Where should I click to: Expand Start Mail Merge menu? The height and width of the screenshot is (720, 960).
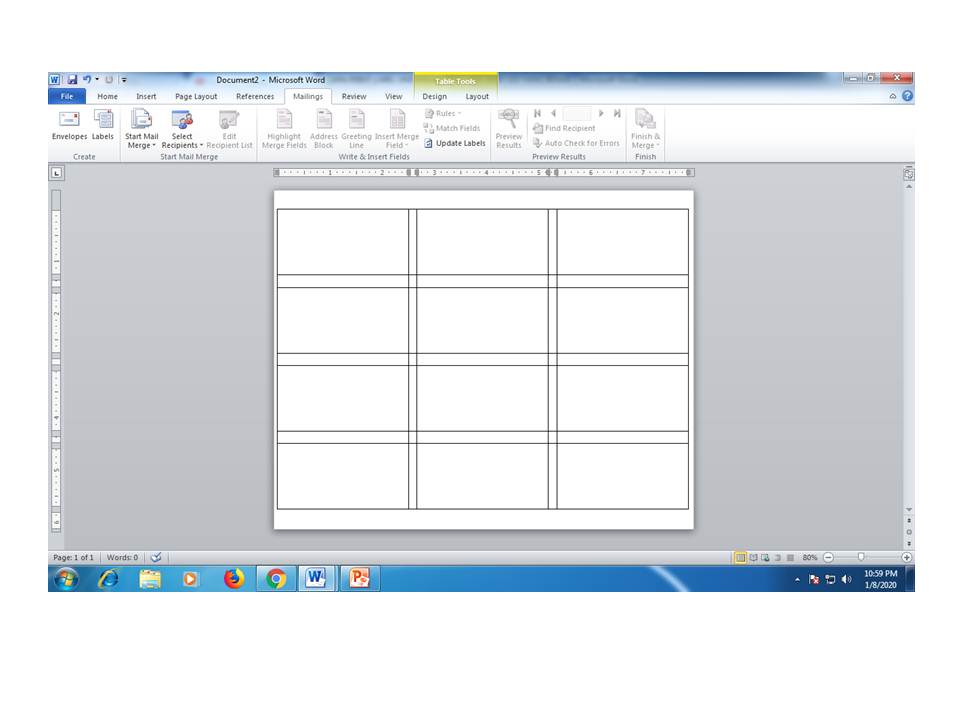point(141,129)
